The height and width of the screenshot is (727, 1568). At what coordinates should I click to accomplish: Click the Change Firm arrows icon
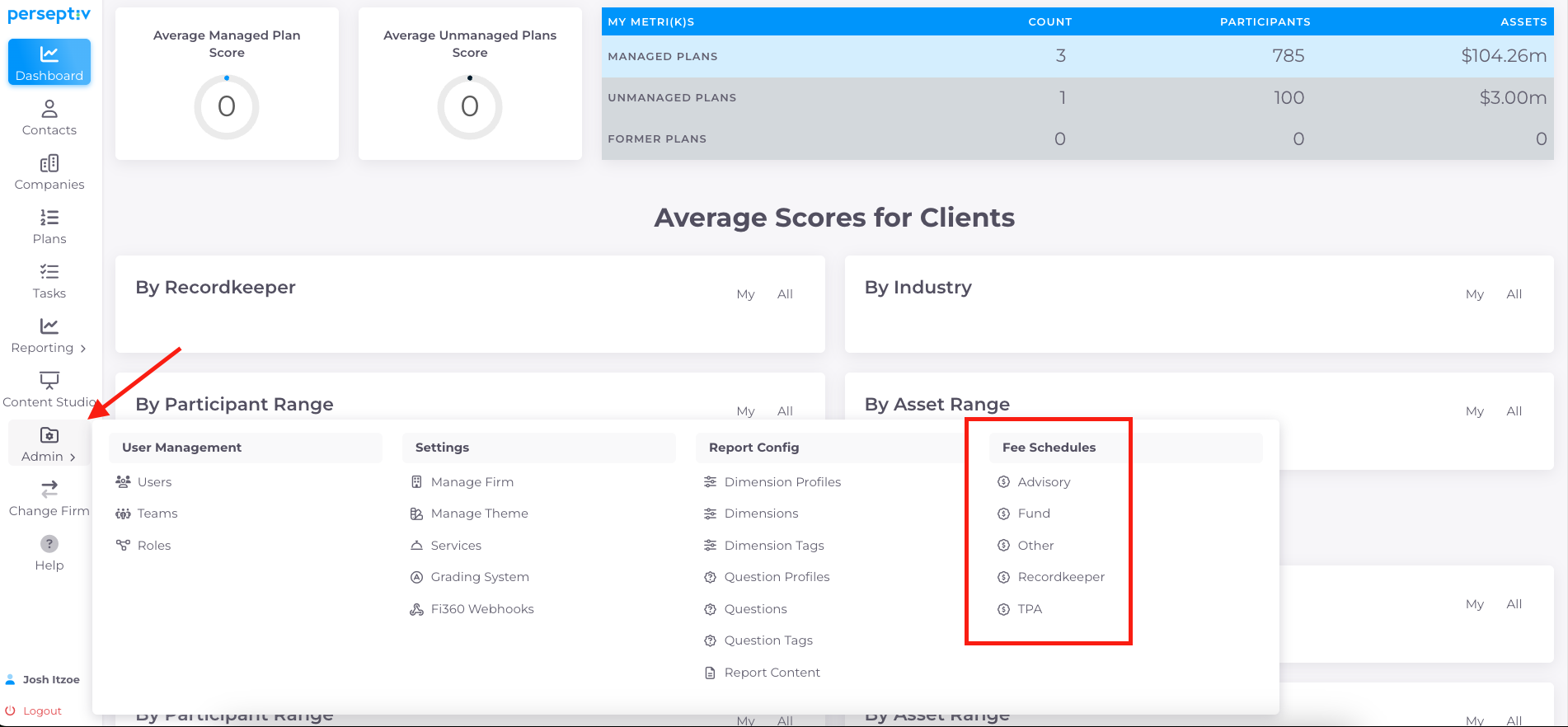[x=49, y=489]
